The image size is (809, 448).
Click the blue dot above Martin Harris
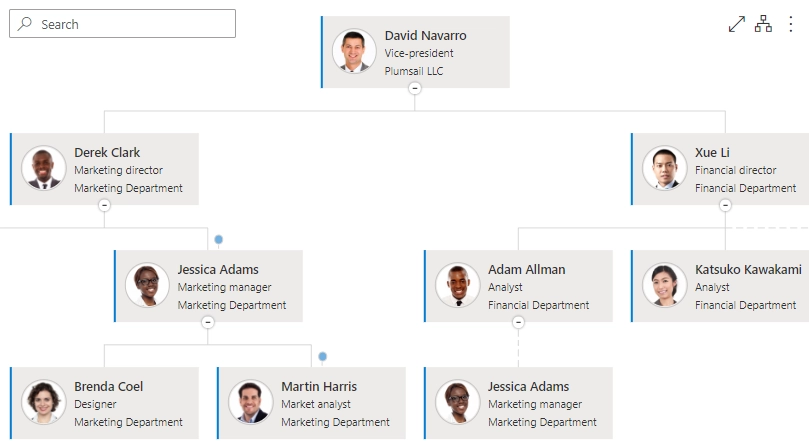[x=322, y=357]
